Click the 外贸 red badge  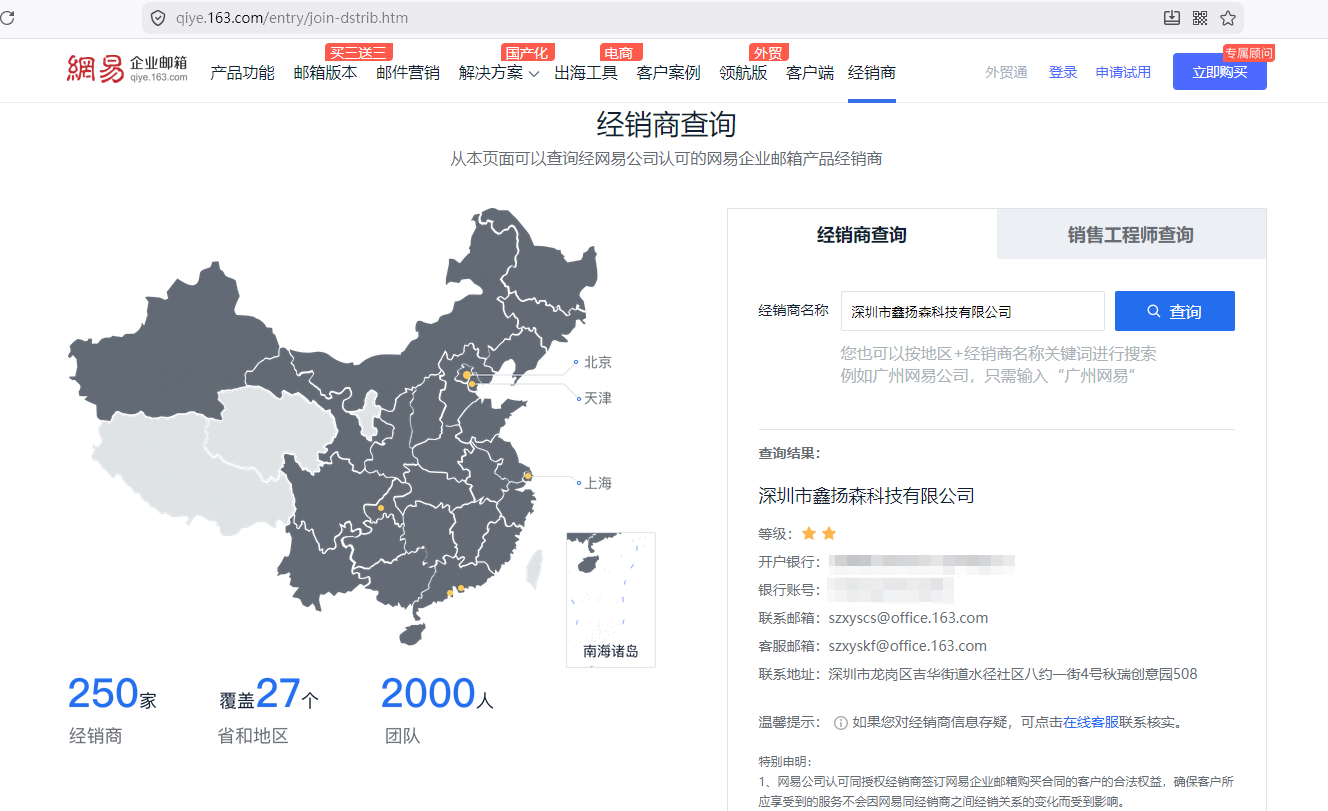(x=768, y=53)
